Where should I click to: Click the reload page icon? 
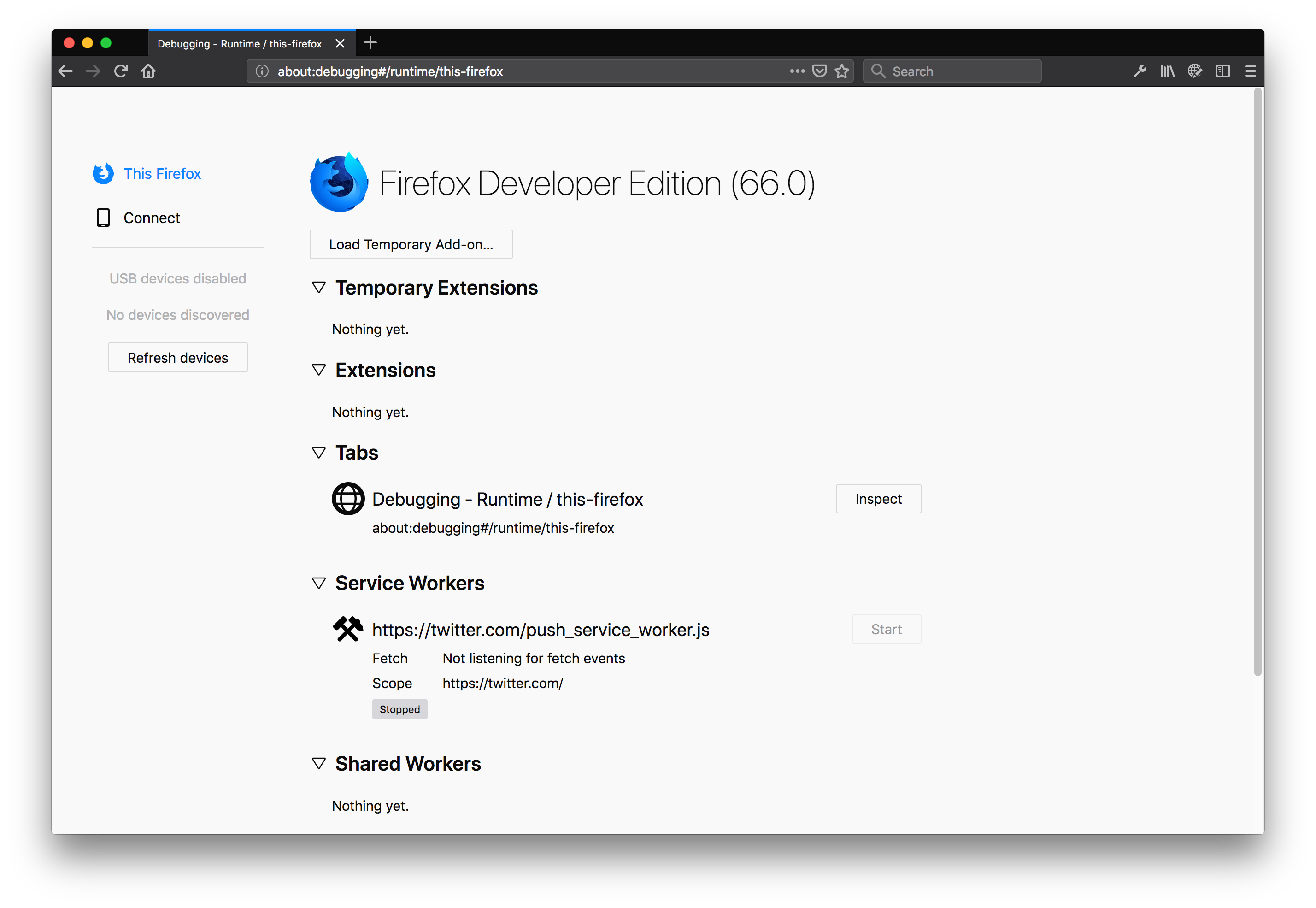pos(121,71)
